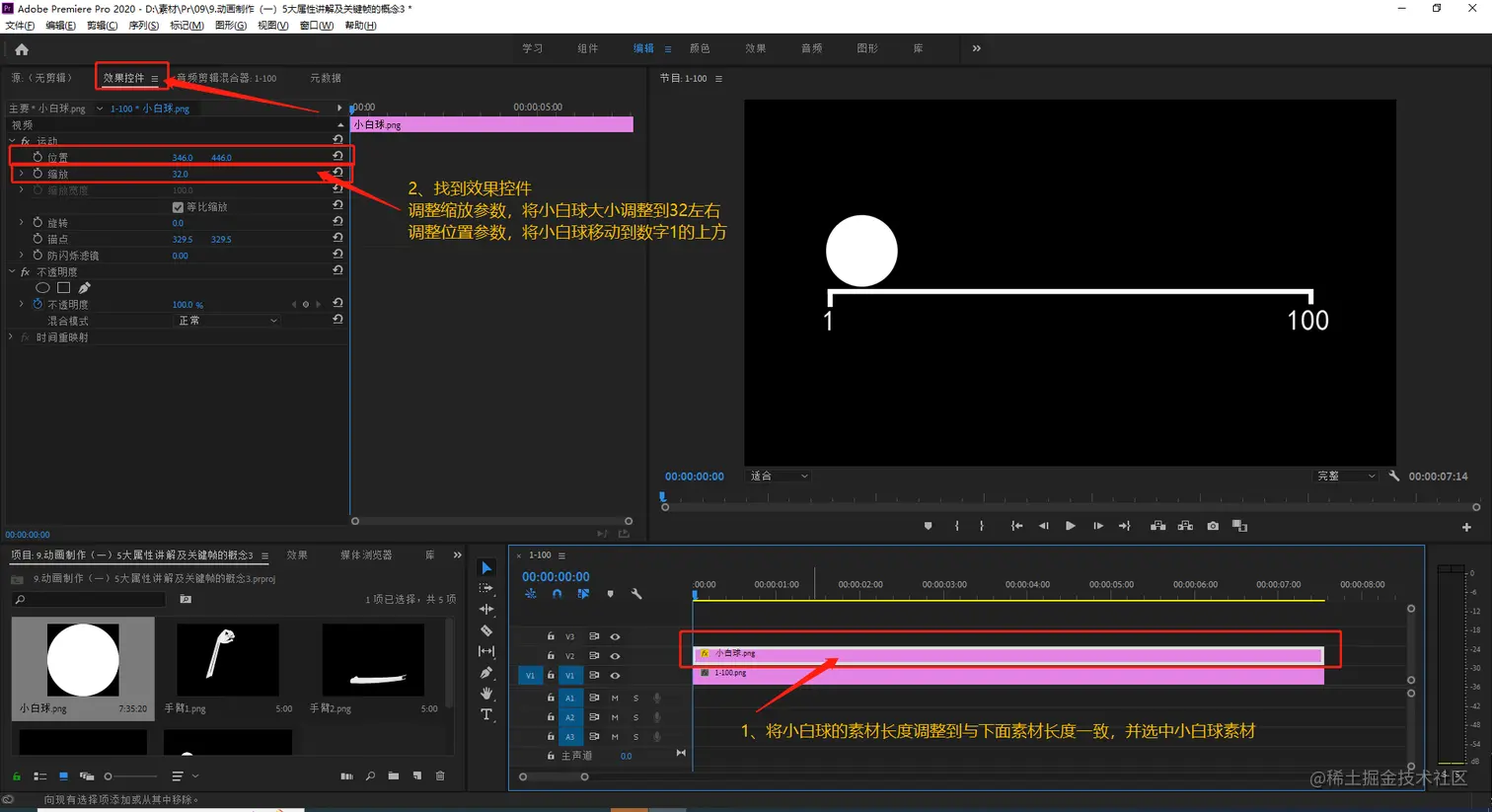Viewport: 1492px width, 812px height.
Task: Switch to the 颜色 workspace tab
Action: [x=700, y=48]
